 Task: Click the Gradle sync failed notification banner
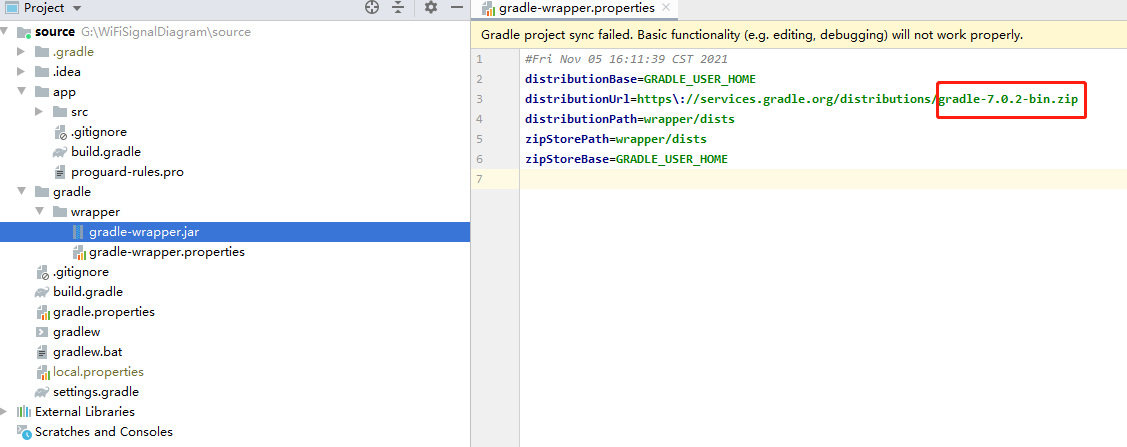[799, 34]
